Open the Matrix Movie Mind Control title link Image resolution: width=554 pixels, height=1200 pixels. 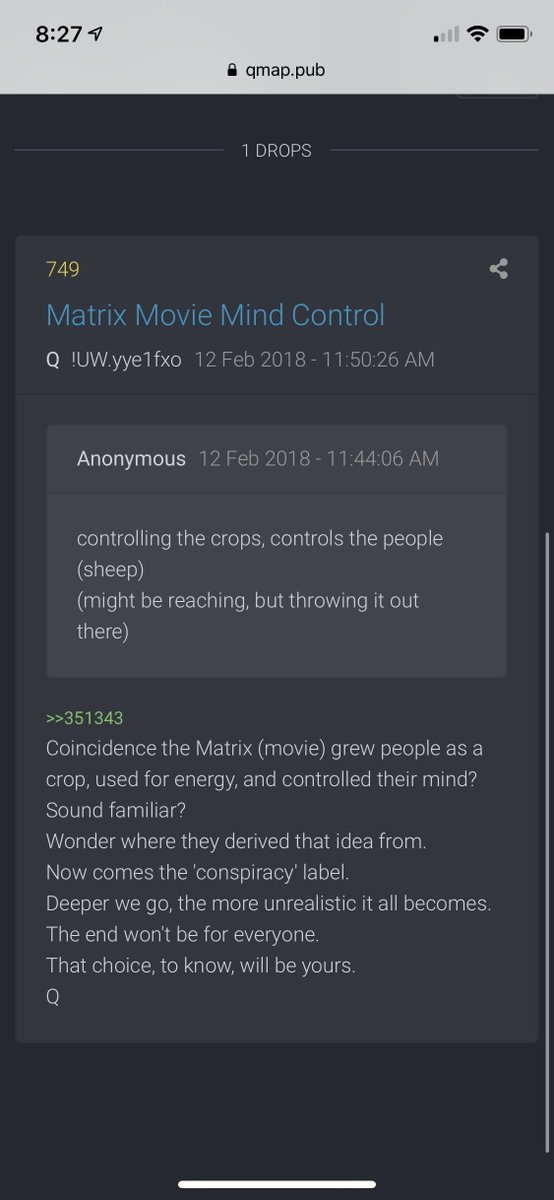coord(215,315)
